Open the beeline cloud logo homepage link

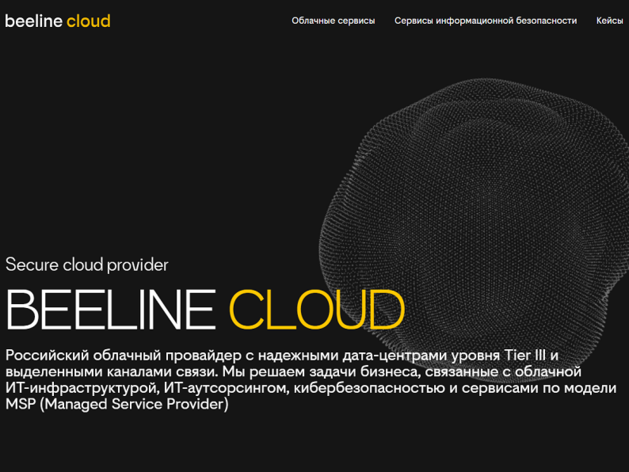[x=57, y=21]
